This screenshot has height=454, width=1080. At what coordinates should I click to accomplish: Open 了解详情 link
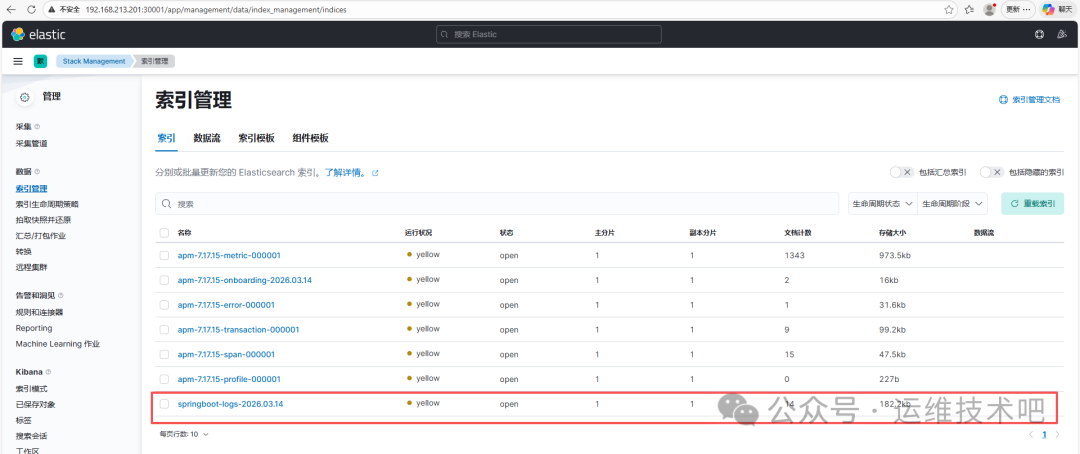pos(345,173)
